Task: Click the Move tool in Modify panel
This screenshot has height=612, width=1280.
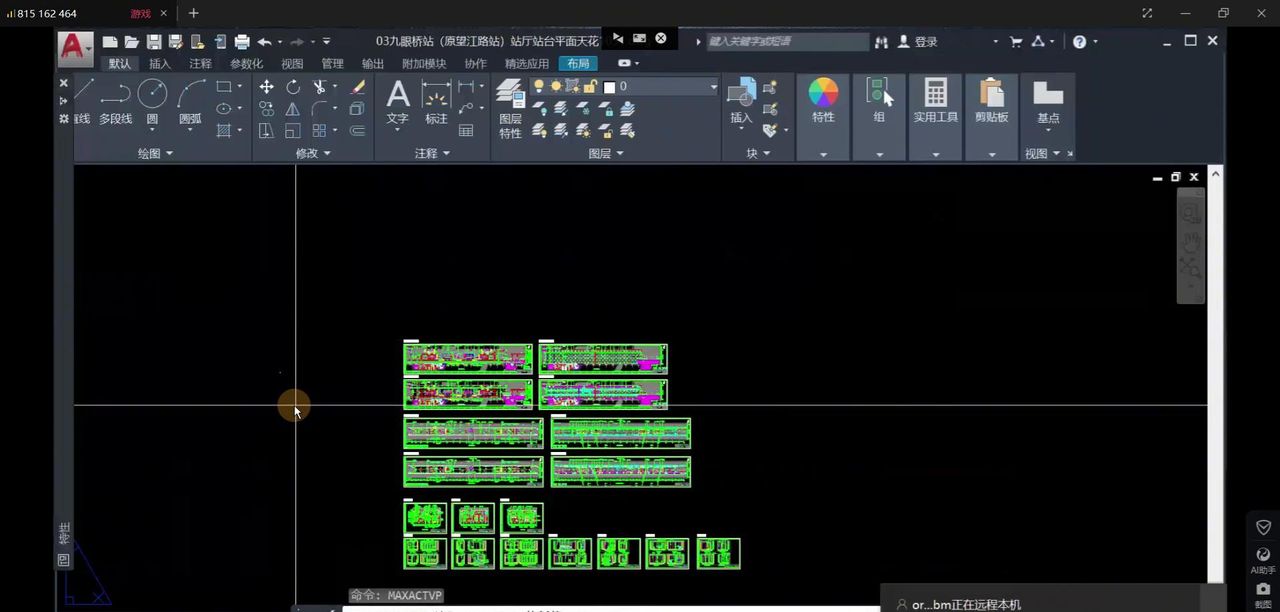Action: pos(266,87)
